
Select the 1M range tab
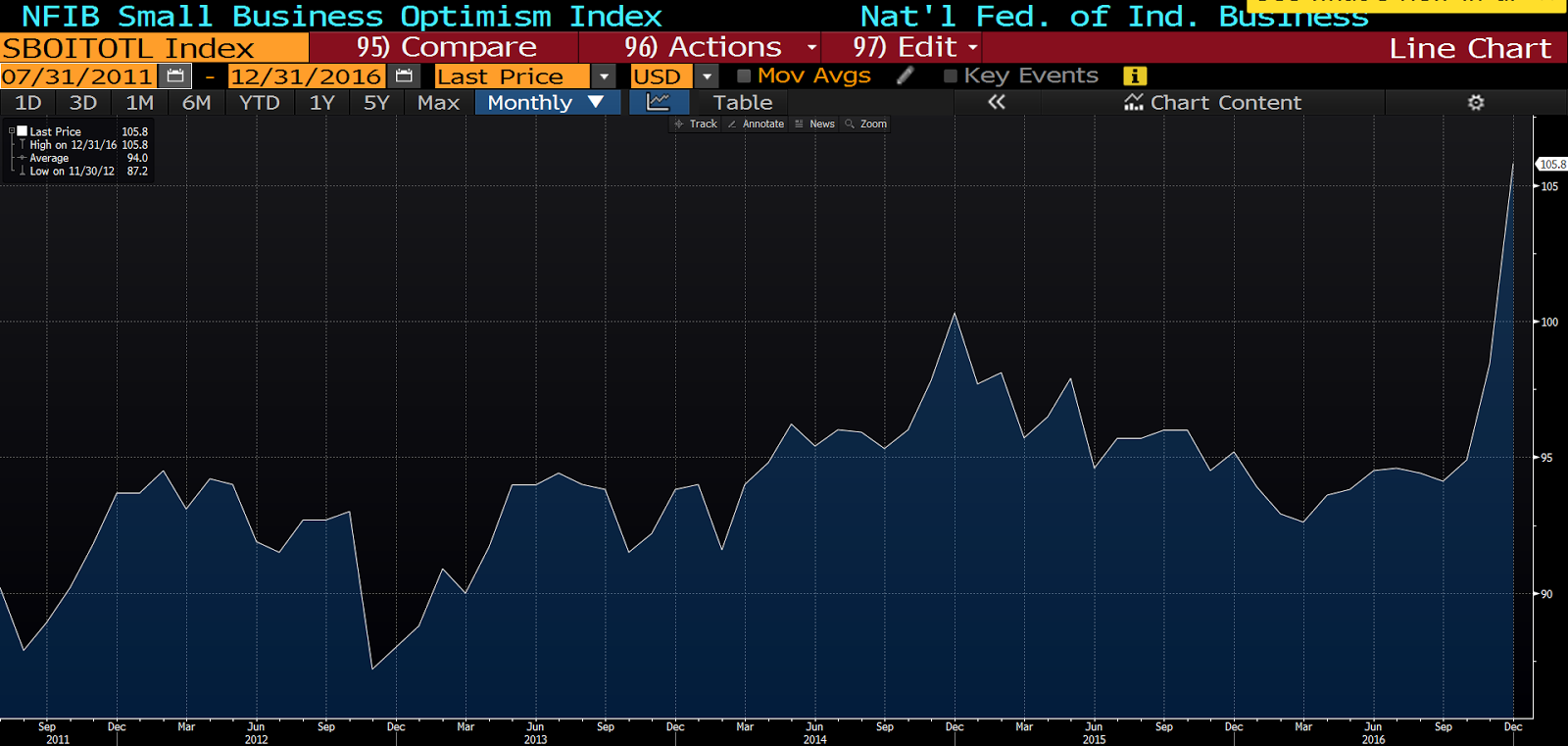pos(140,102)
